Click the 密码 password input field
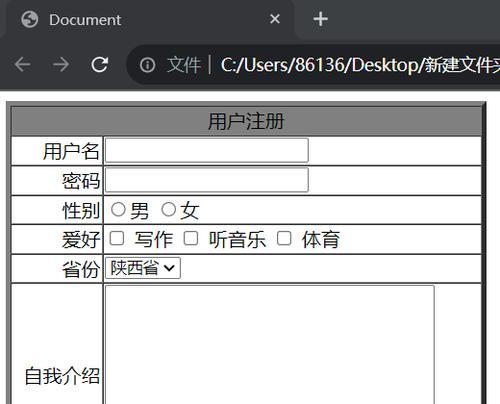Screen dimensions: 500x404 coord(207,180)
